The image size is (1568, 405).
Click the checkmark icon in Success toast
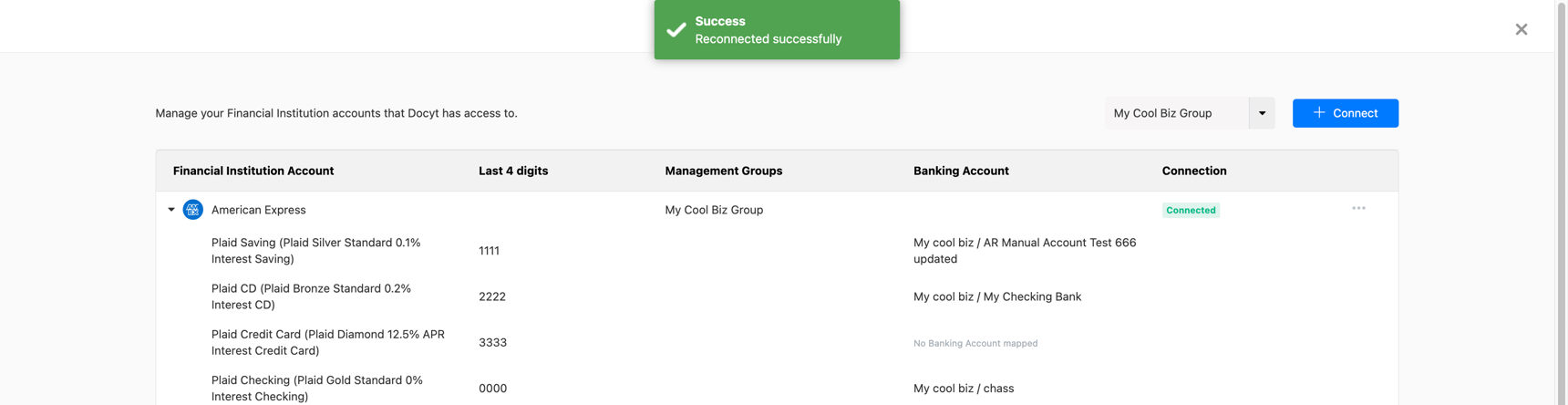[676, 30]
